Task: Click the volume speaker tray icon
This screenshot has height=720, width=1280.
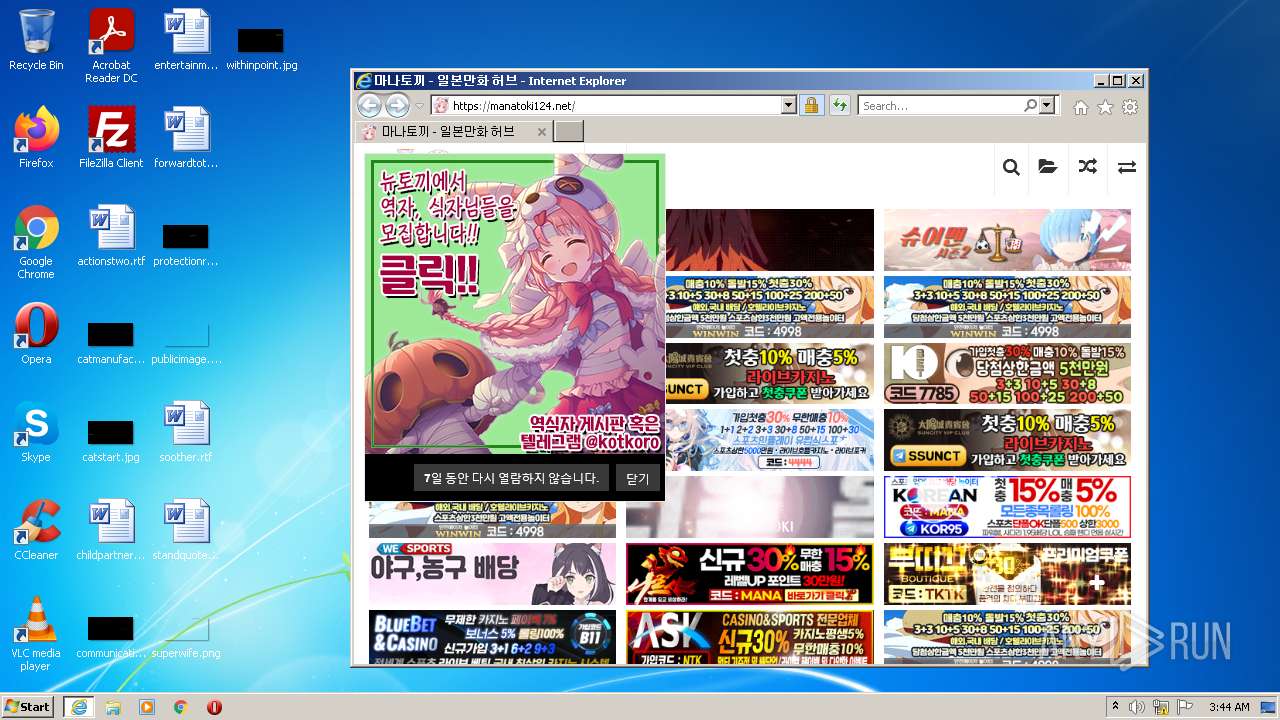Action: 1138,706
